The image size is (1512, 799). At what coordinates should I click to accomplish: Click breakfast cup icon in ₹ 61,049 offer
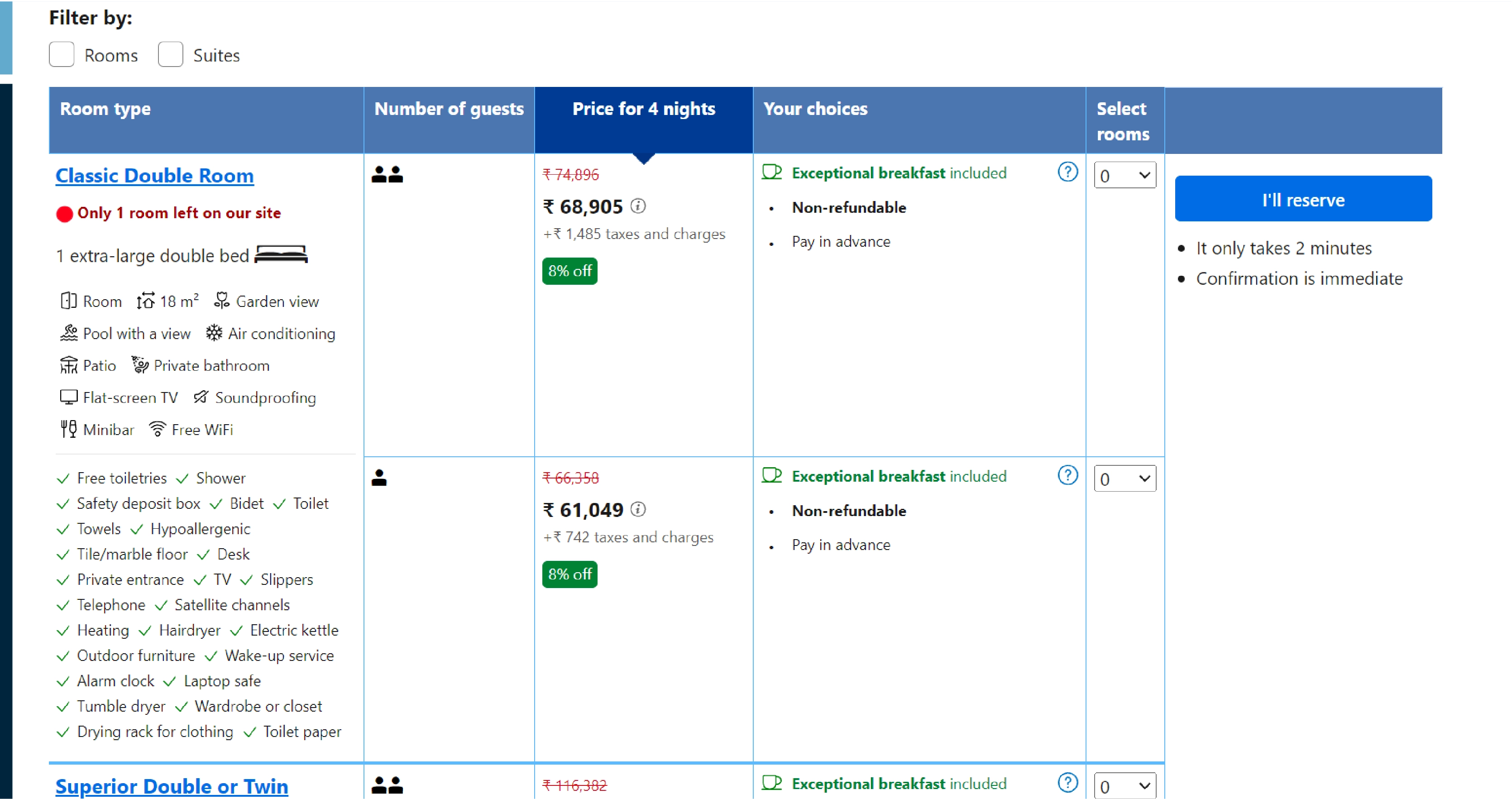772,475
